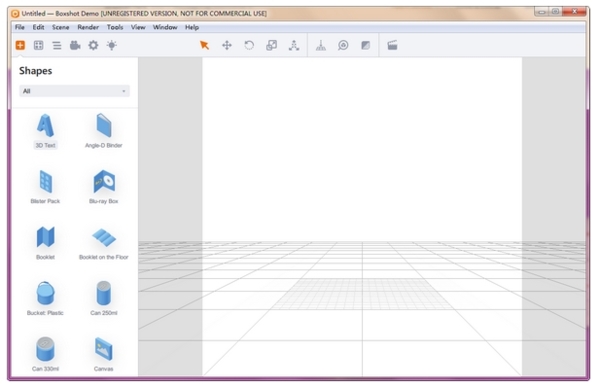Open the Edit menu
600x387 pixels.
coord(38,27)
